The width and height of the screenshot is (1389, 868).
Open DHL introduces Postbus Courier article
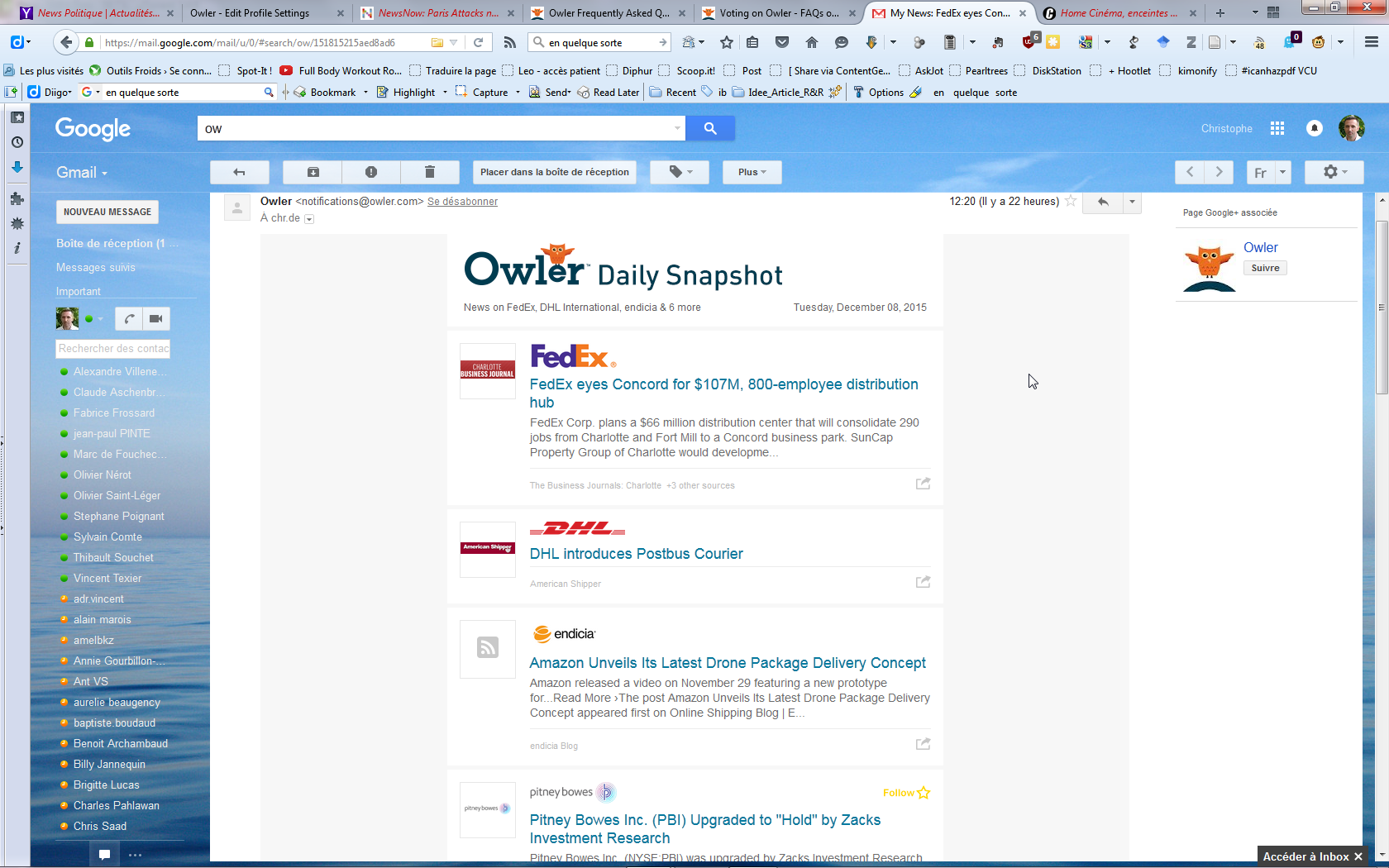click(636, 554)
